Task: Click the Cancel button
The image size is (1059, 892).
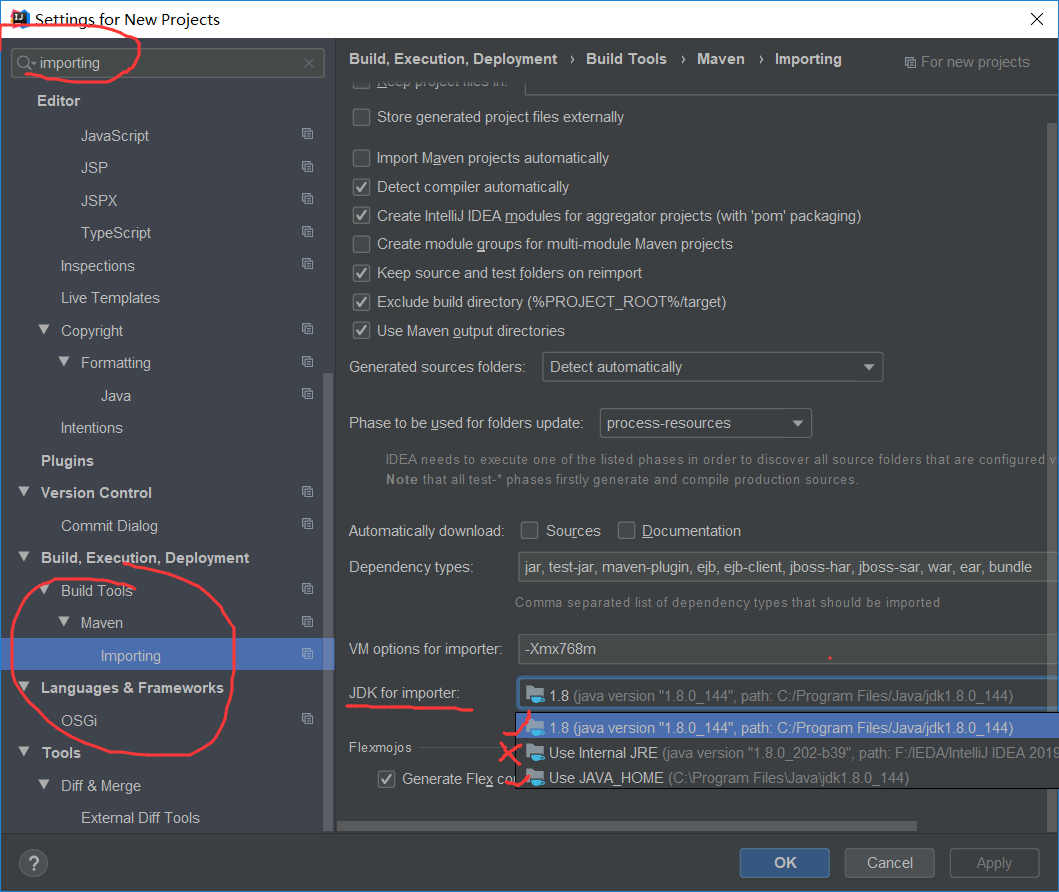Action: point(889,863)
